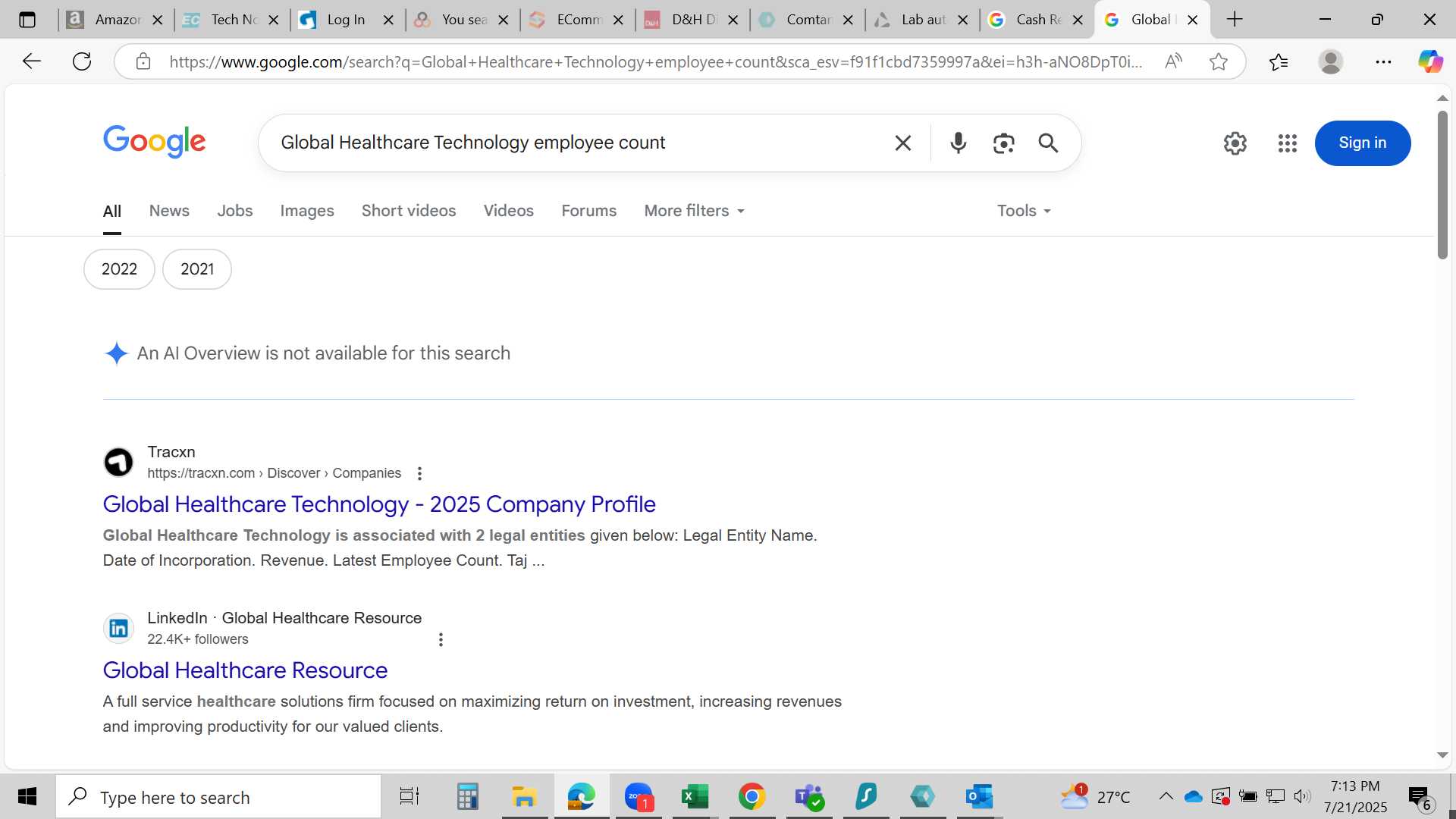Switch to the News results tab
1456x819 pixels.
169,211
